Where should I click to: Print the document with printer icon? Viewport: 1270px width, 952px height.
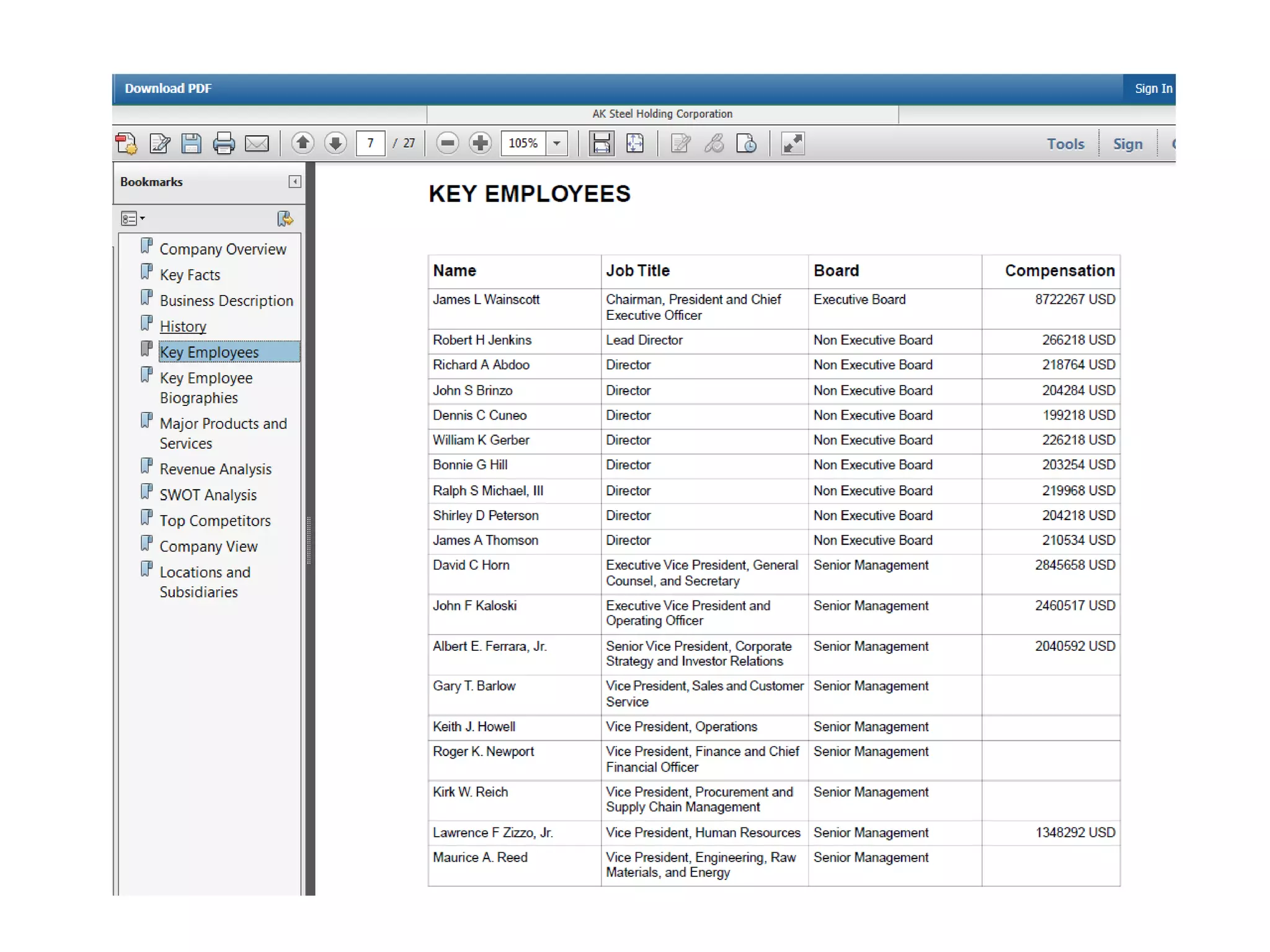223,144
